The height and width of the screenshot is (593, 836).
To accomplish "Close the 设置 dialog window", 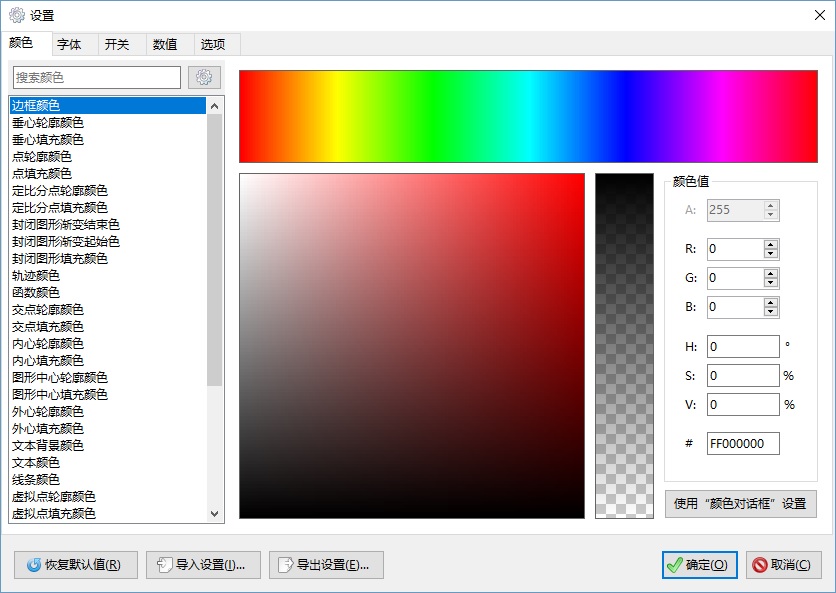I will tap(820, 15).
